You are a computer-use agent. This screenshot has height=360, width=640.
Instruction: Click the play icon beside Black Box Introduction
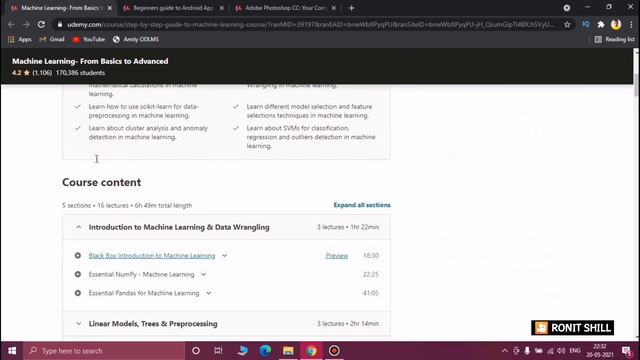[78, 256]
